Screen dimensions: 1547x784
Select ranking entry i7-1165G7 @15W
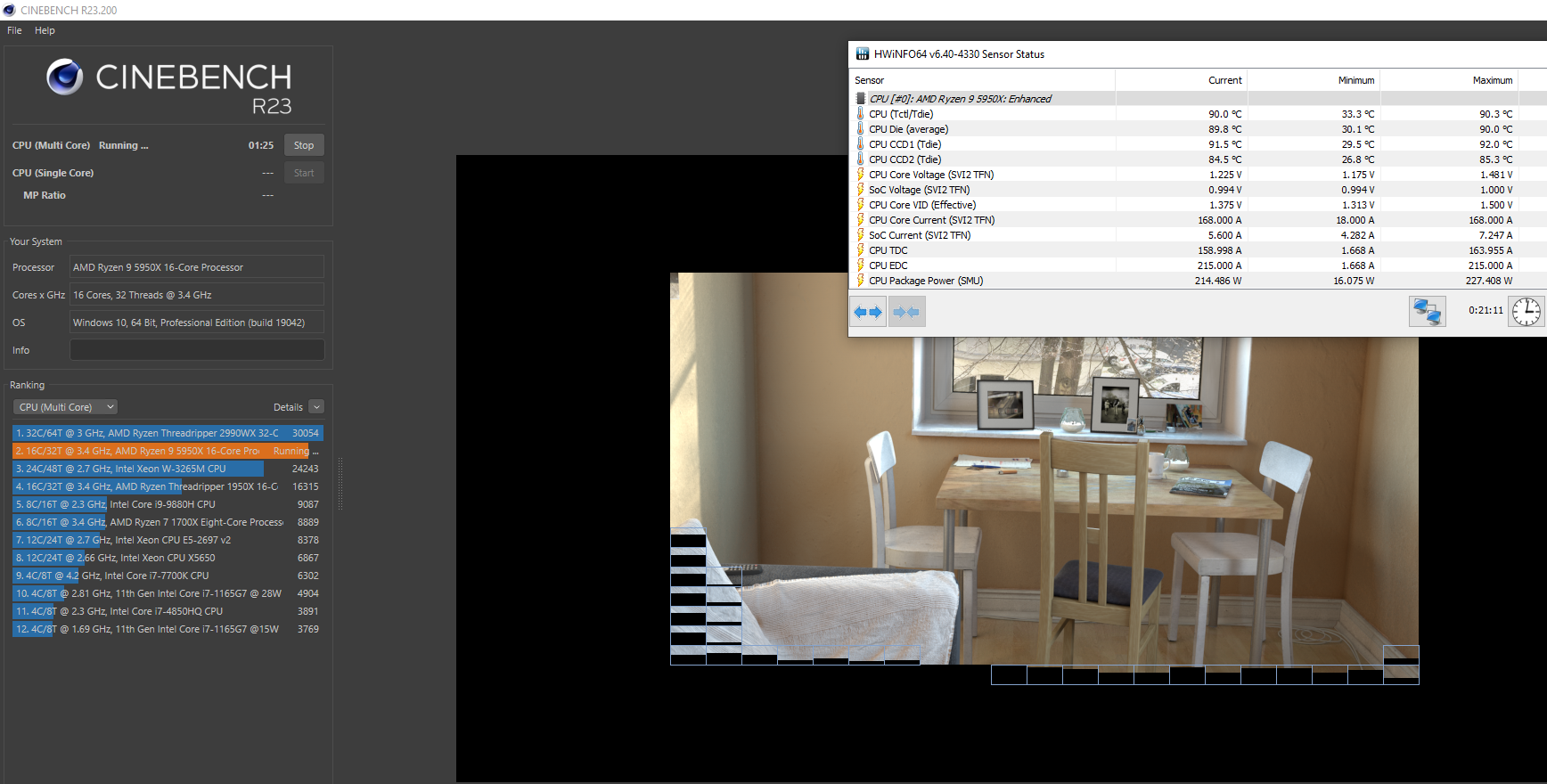tap(168, 629)
